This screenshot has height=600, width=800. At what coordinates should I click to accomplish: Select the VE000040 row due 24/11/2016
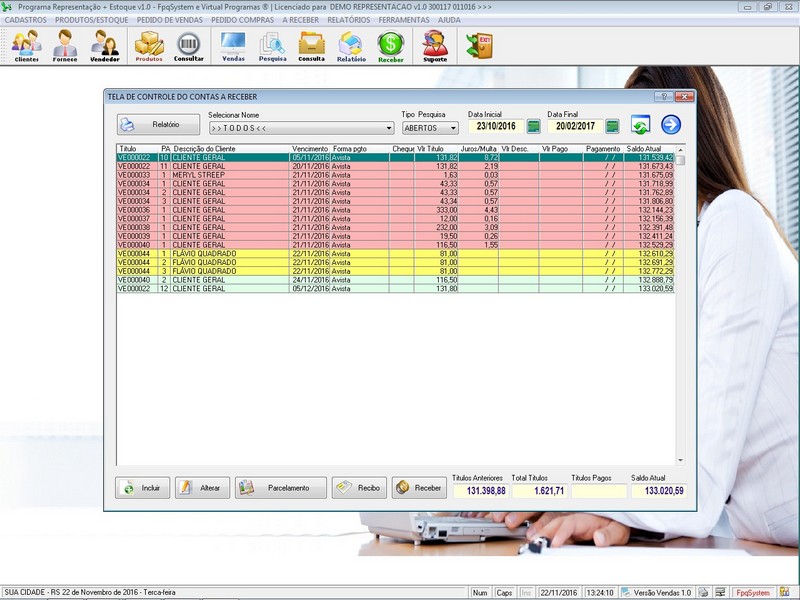[395, 280]
